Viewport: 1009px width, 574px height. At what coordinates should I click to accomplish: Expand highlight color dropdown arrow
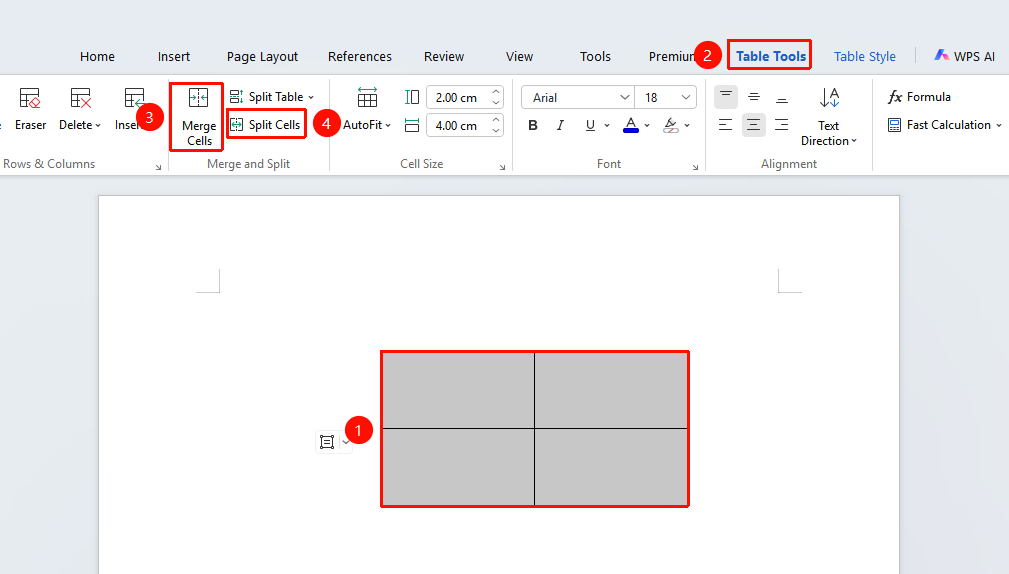(687, 125)
